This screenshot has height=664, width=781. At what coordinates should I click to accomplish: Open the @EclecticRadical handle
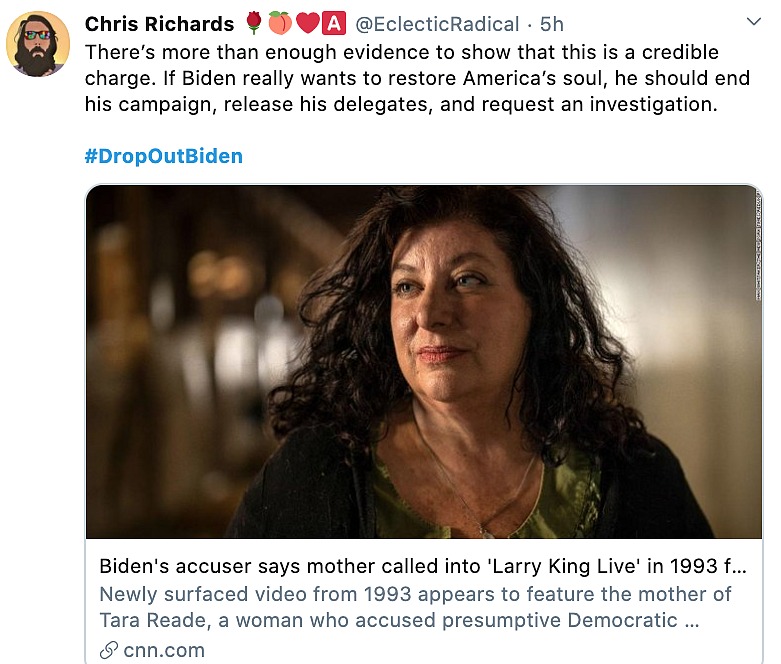coord(437,24)
